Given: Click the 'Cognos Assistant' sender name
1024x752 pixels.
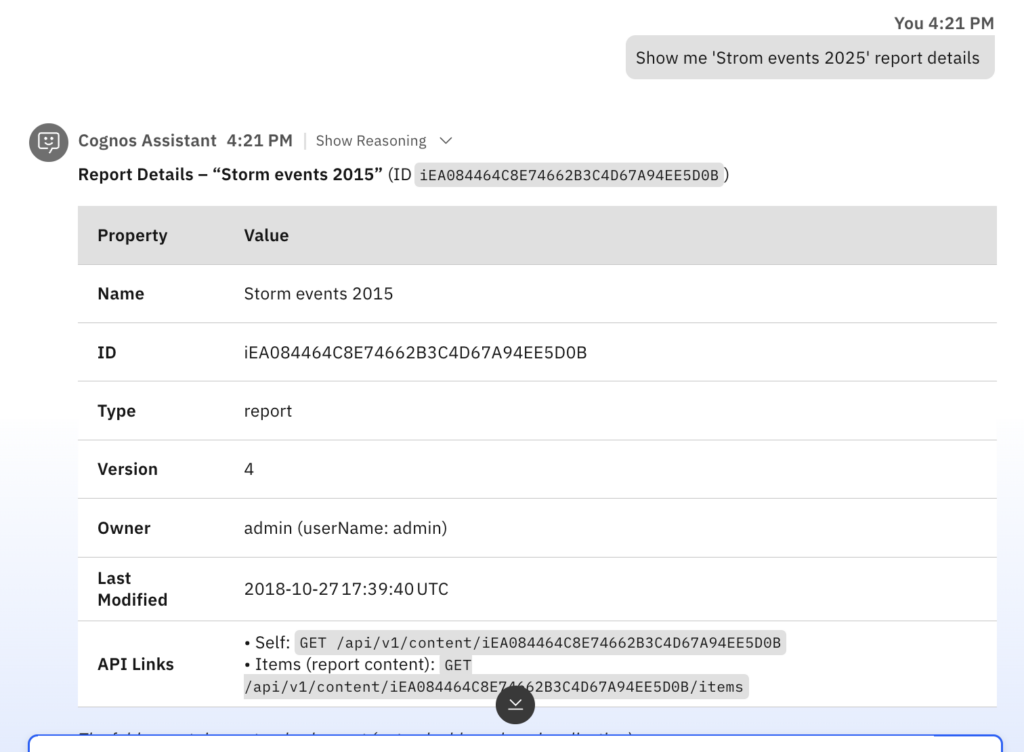Looking at the screenshot, I should tap(147, 141).
